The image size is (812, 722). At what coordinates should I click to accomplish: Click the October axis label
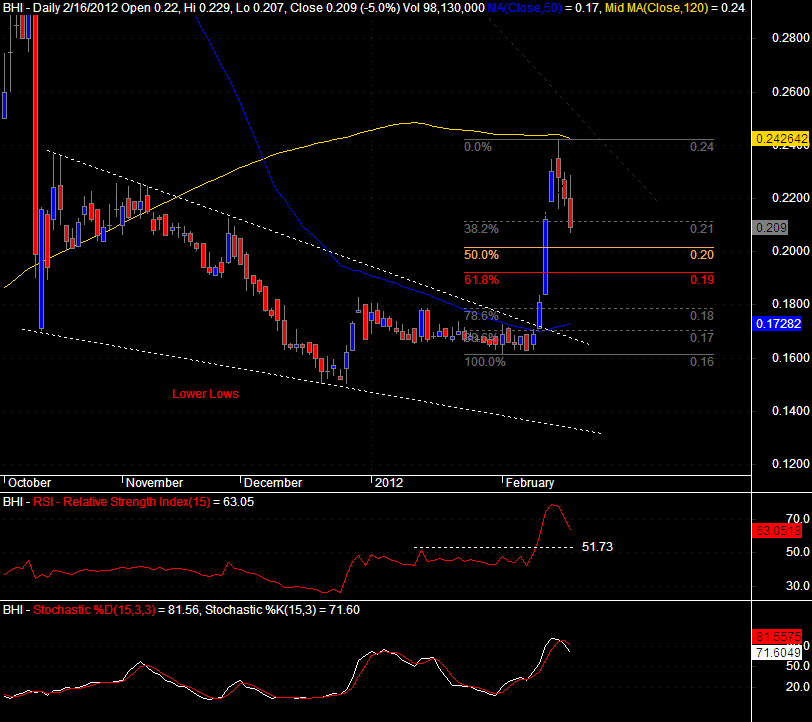[x=27, y=482]
